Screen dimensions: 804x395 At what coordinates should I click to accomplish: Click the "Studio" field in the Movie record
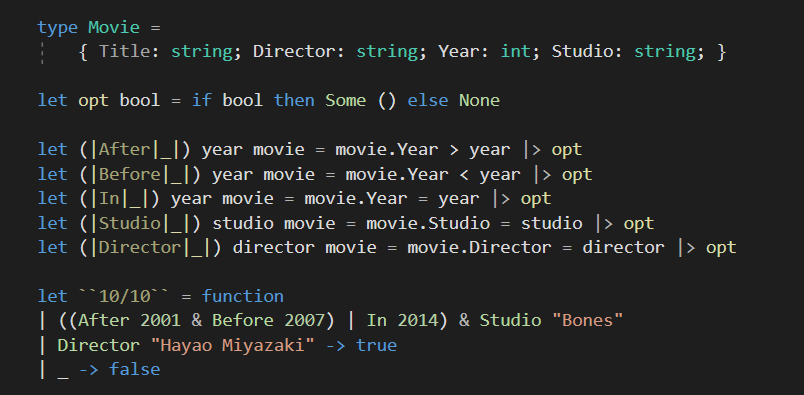(x=582, y=51)
